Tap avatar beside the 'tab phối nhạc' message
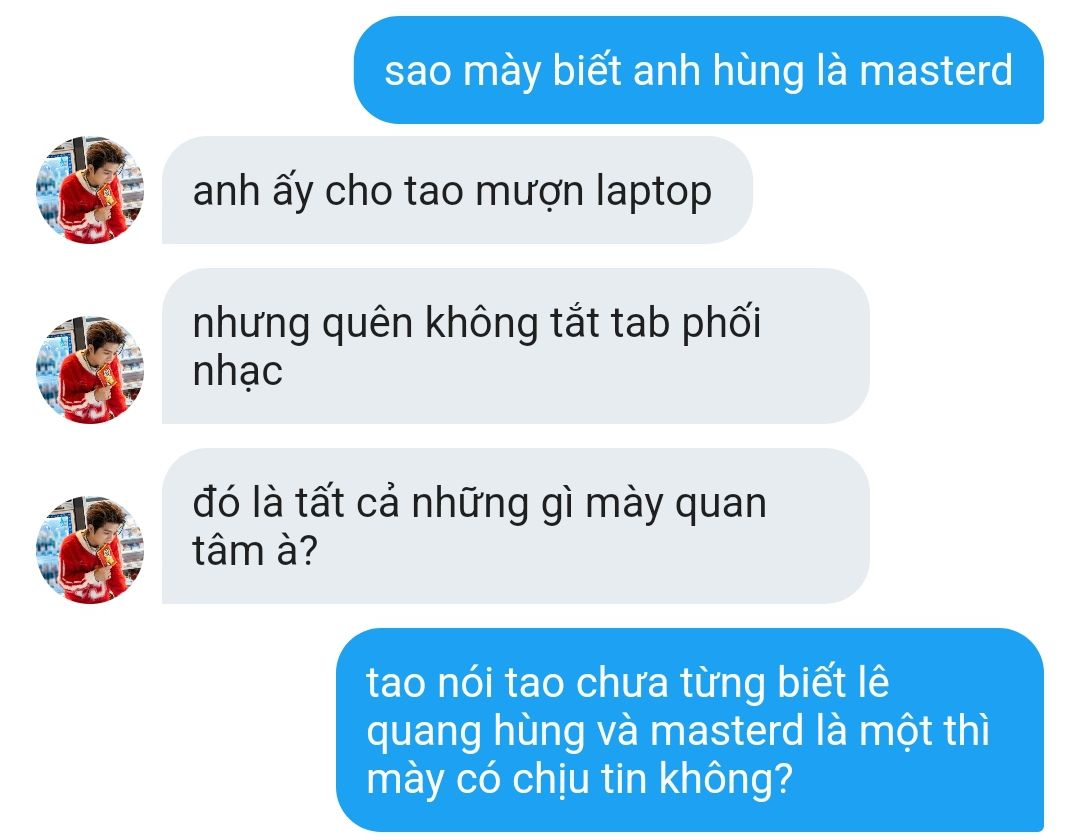 point(90,370)
